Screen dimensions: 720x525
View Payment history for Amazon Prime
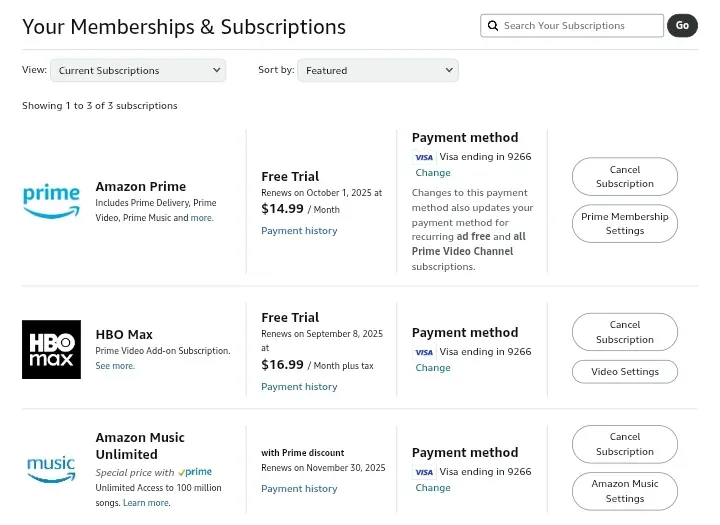click(299, 231)
